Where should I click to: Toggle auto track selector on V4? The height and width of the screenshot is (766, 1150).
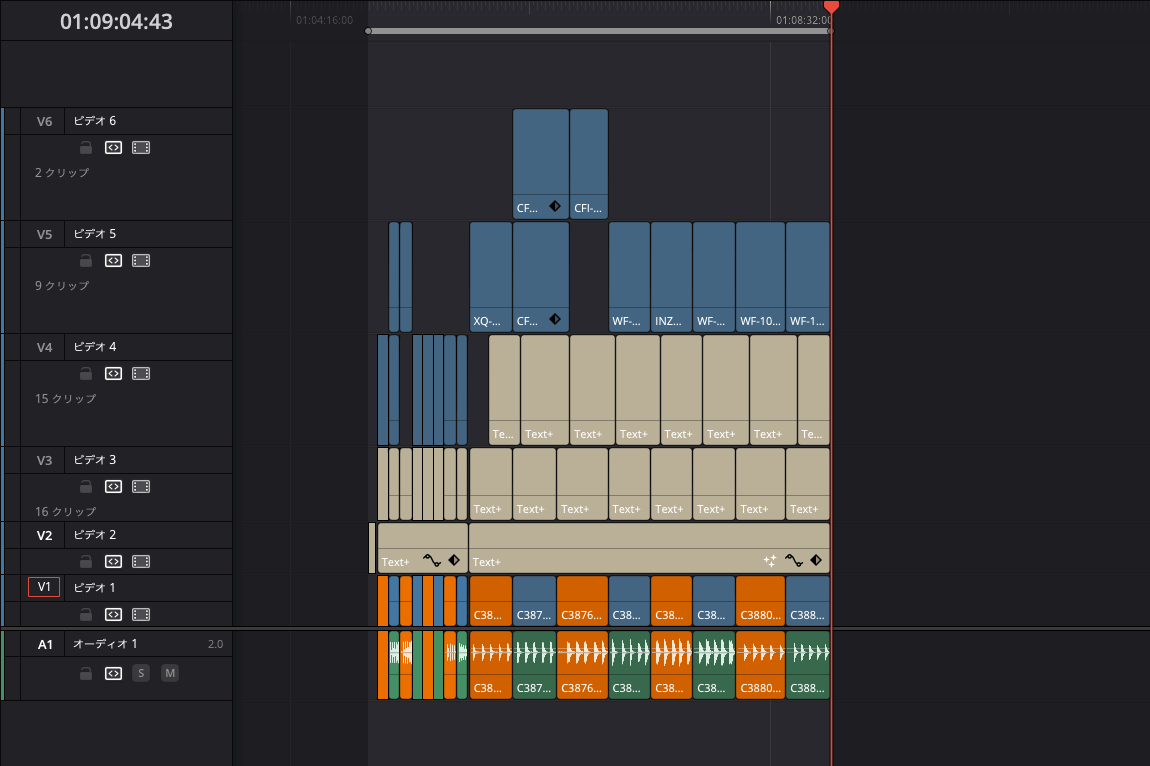[x=113, y=373]
